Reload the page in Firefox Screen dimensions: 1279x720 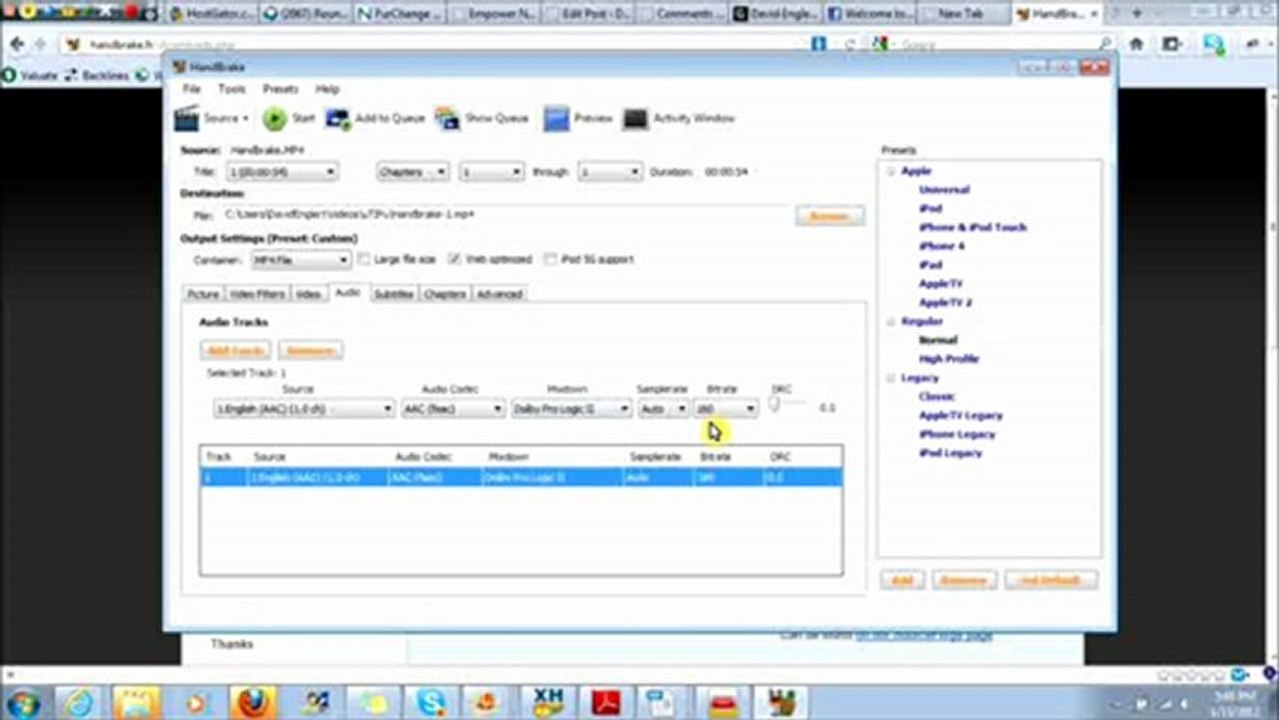[x=850, y=45]
